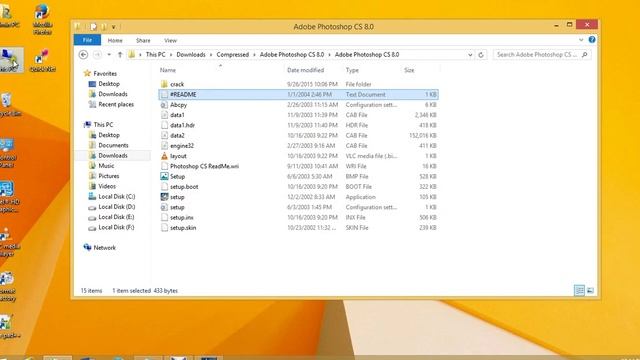Select the setup Application file

coord(298,197)
